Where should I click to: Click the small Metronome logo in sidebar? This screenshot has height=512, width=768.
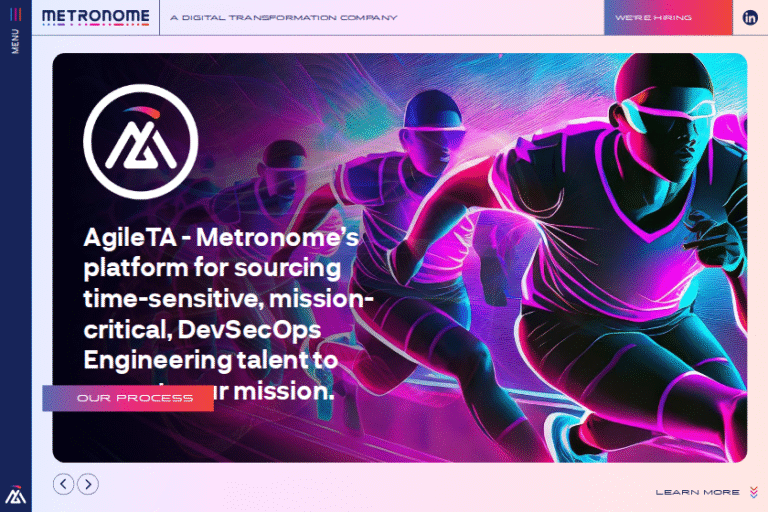(x=15, y=494)
